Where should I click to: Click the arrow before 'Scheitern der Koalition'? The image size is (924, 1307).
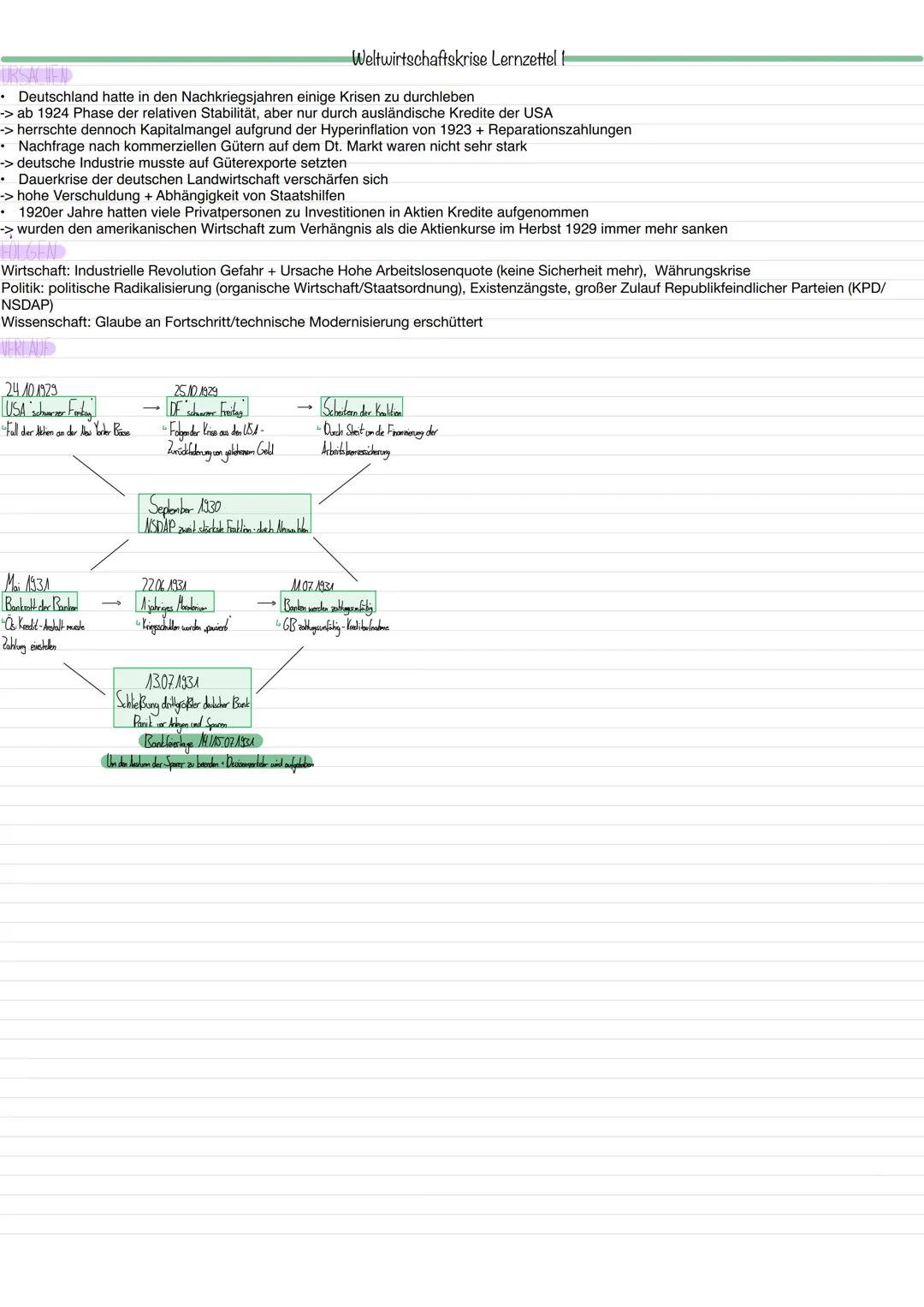pyautogui.click(x=305, y=407)
